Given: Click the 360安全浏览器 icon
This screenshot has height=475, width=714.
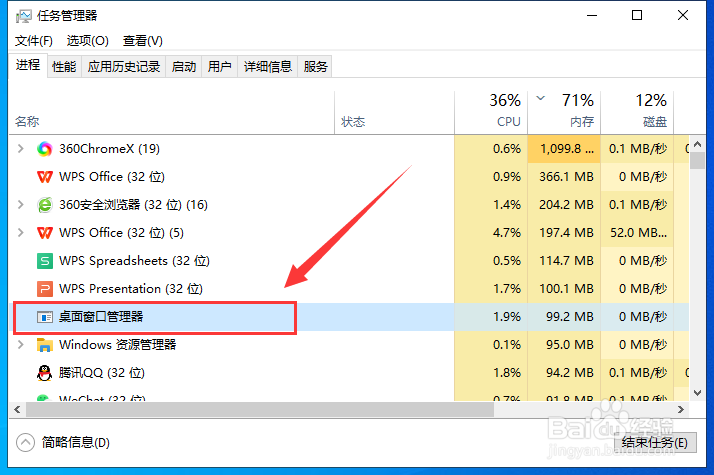Looking at the screenshot, I should [x=45, y=205].
